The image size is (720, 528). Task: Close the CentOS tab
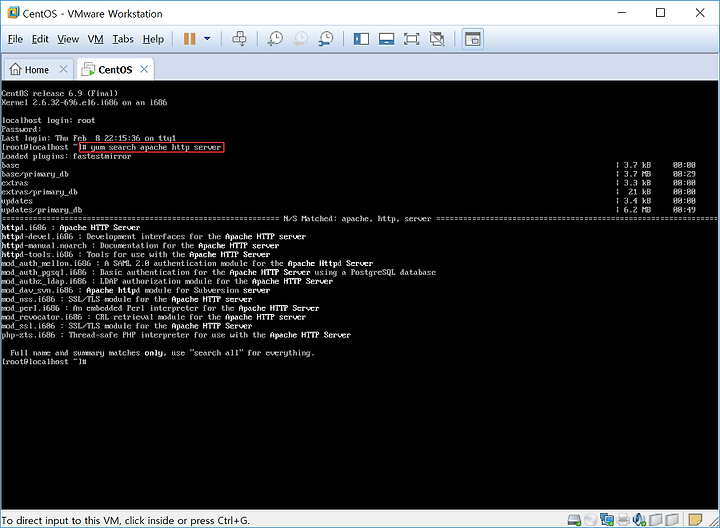pyautogui.click(x=144, y=69)
